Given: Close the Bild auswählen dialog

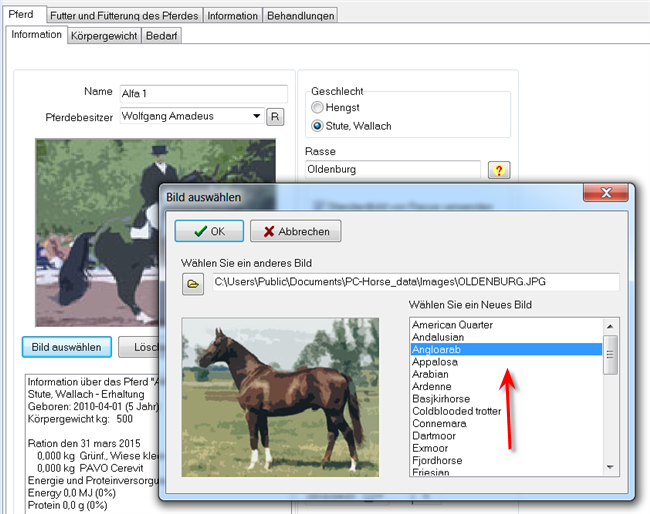Looking at the screenshot, I should click(x=606, y=193).
